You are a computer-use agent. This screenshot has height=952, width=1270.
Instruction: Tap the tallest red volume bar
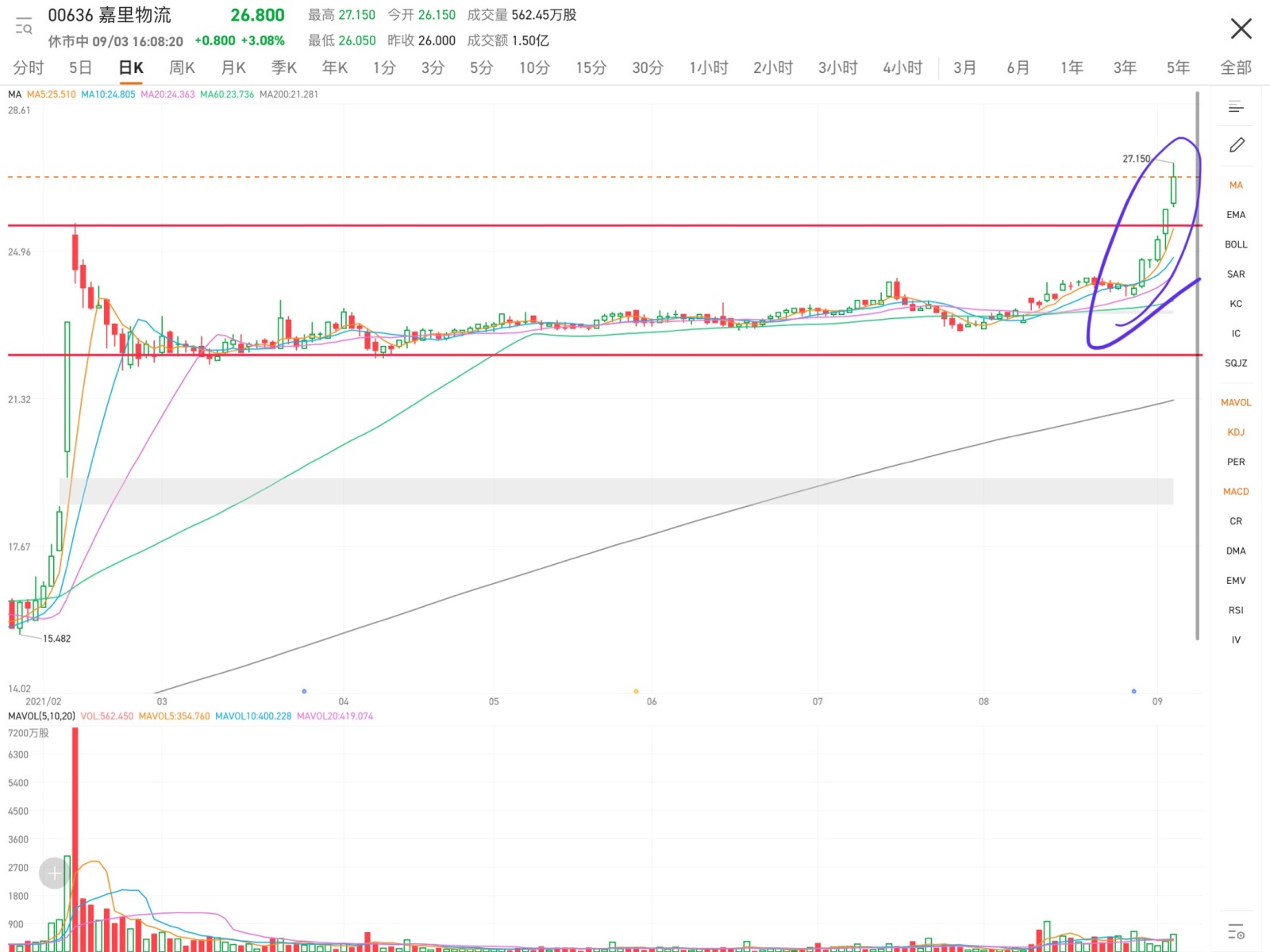[75, 839]
